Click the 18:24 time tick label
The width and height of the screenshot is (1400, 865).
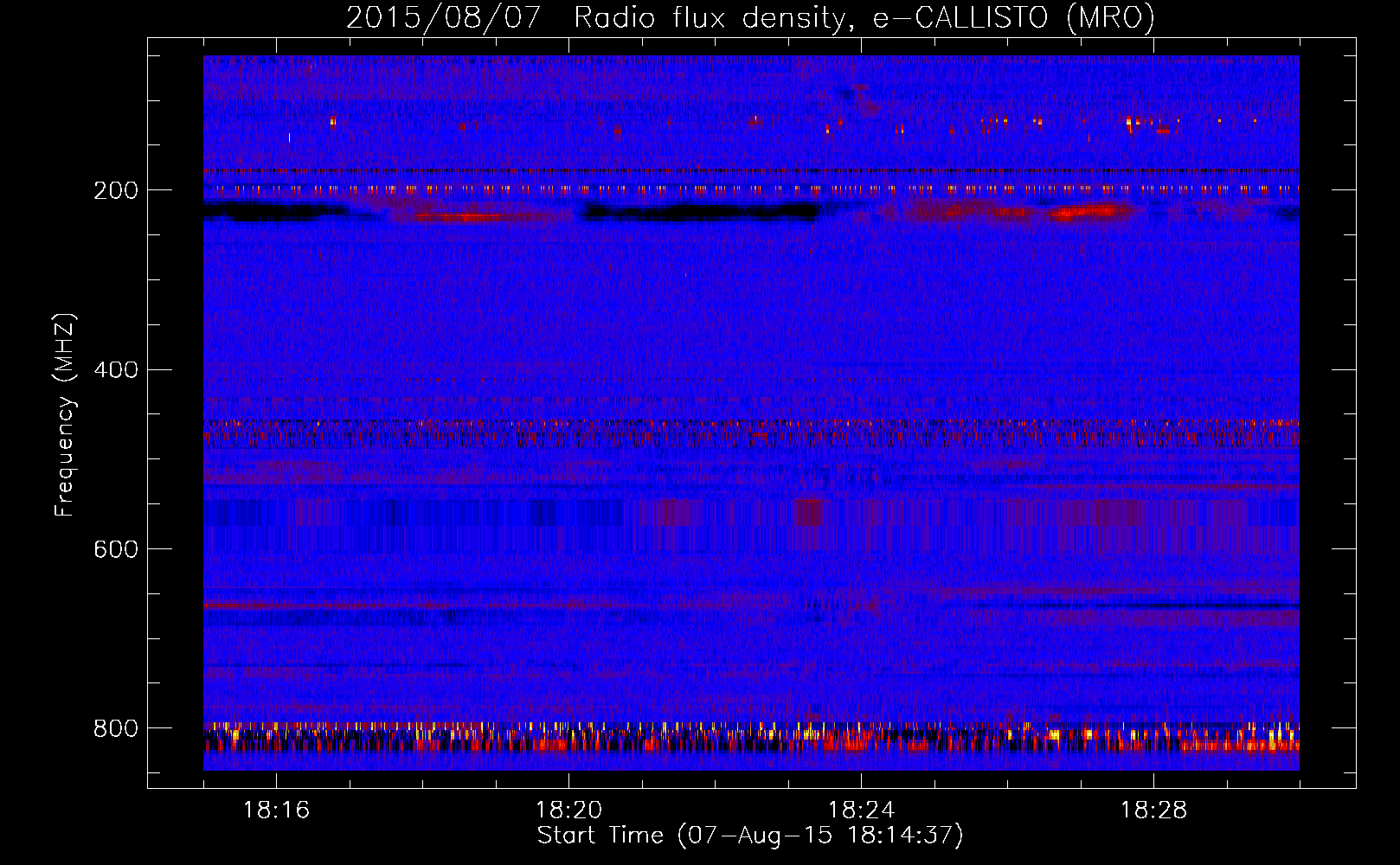point(861,811)
